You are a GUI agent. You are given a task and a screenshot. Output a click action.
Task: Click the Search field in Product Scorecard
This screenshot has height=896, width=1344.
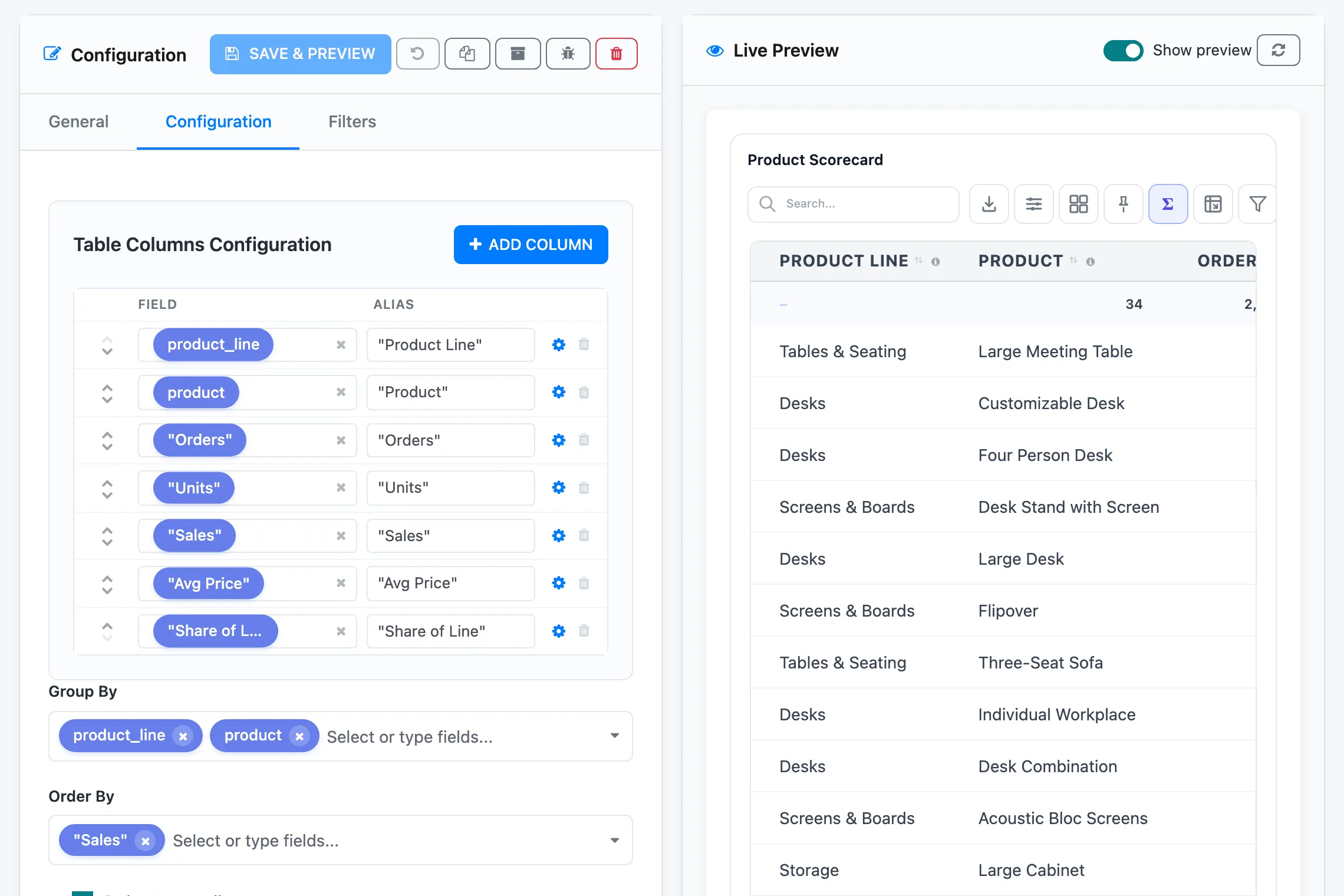pos(853,204)
